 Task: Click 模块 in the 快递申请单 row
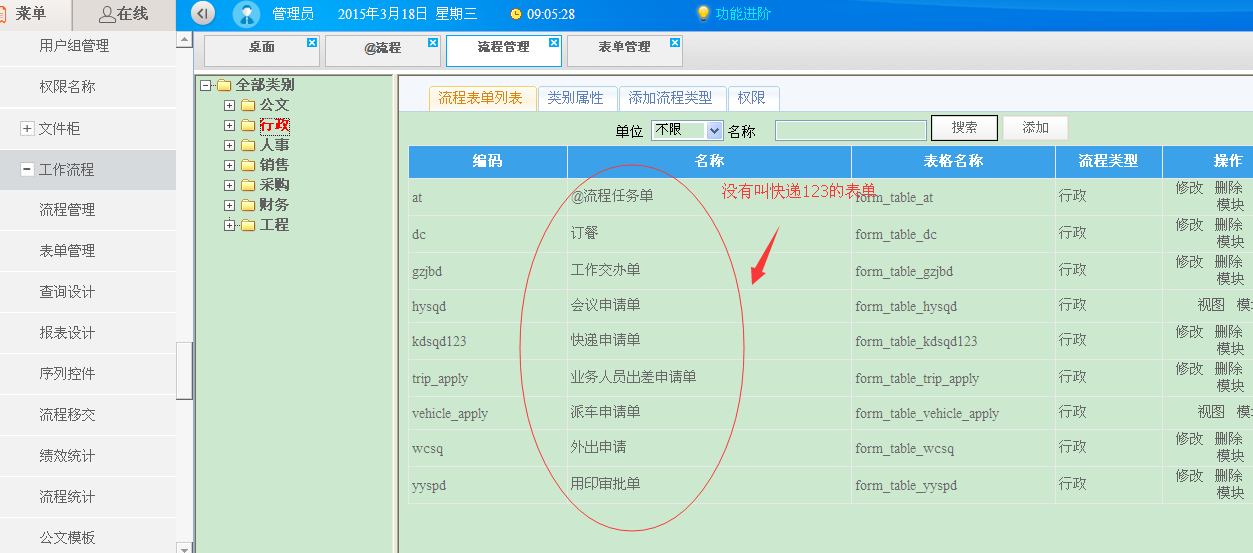coord(1231,348)
